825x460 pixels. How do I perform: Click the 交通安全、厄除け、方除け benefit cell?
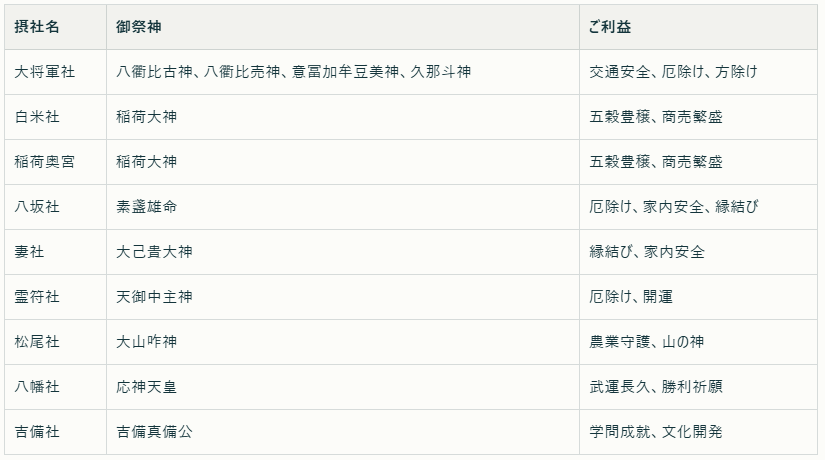click(x=673, y=72)
